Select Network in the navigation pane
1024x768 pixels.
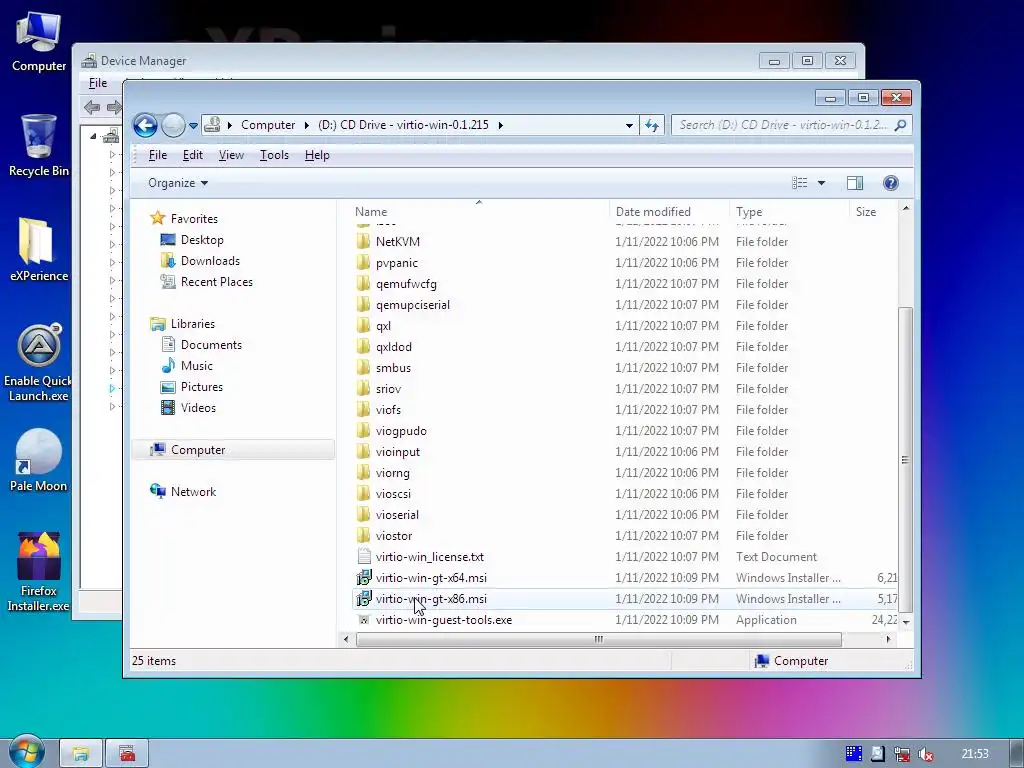coord(193,492)
